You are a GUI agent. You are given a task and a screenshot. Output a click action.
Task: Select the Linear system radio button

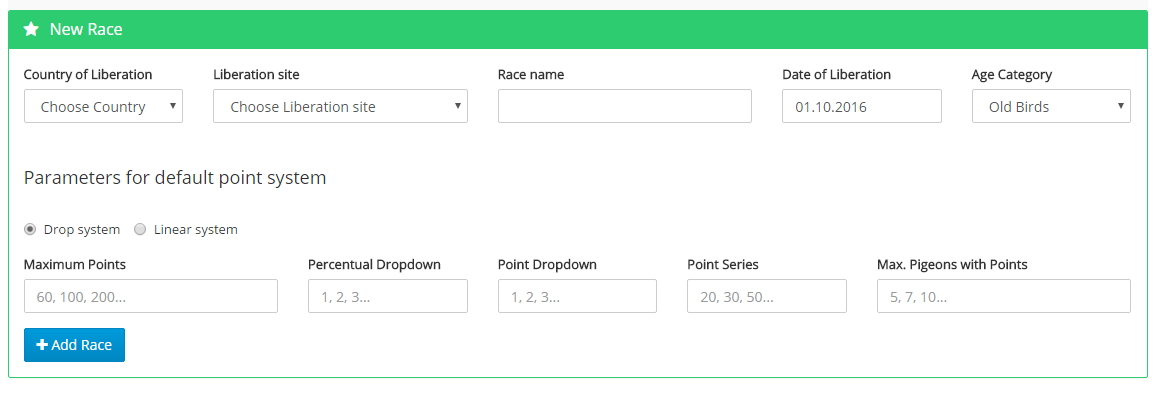(140, 229)
